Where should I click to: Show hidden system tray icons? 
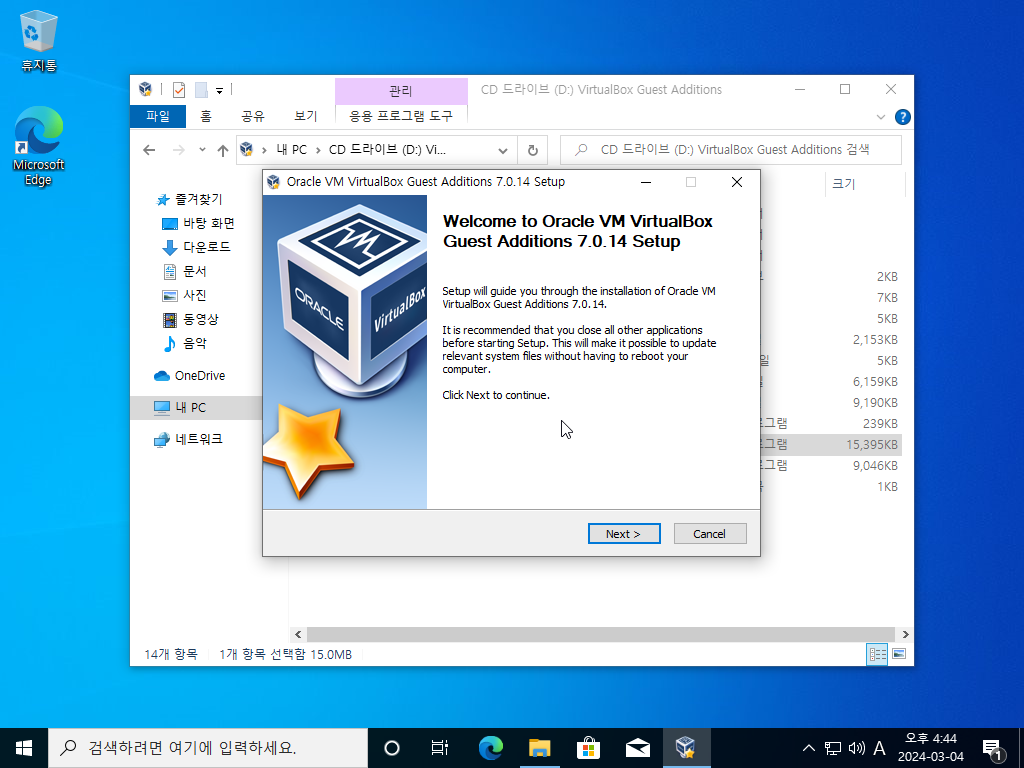click(x=808, y=748)
